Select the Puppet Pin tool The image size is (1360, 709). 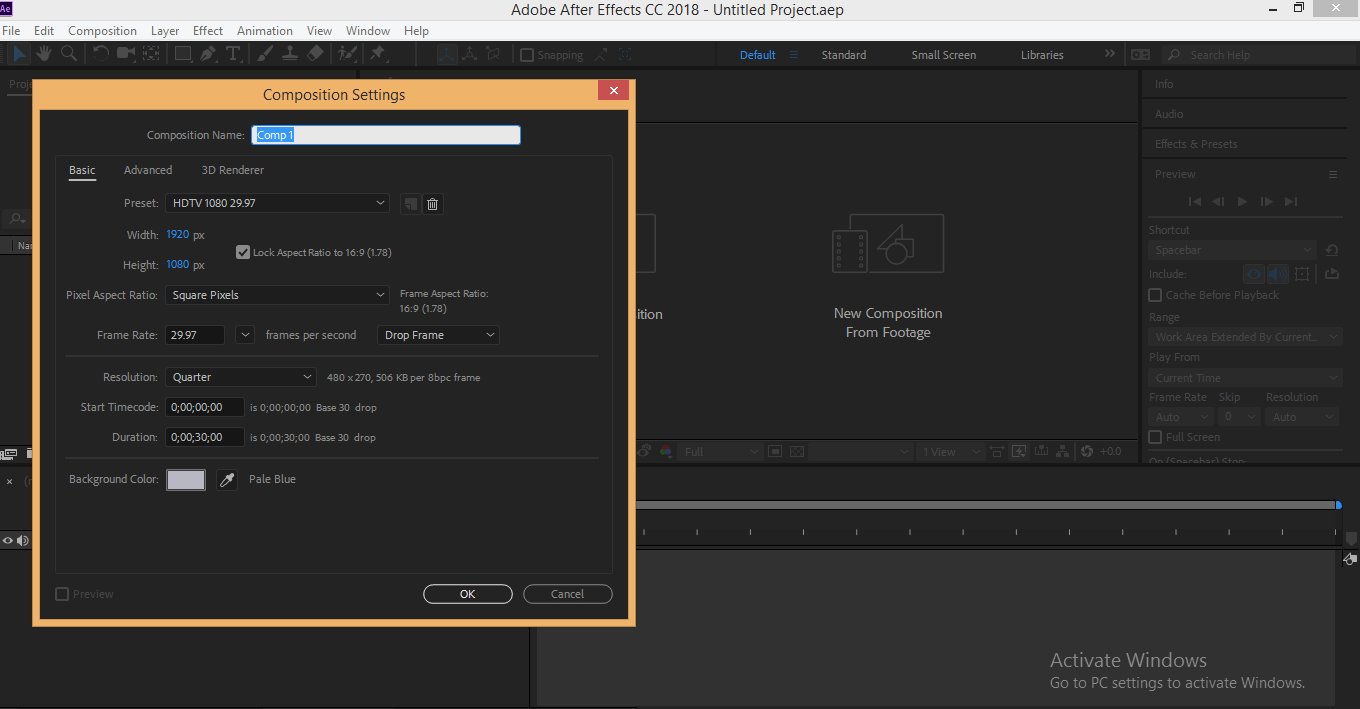pyautogui.click(x=378, y=54)
